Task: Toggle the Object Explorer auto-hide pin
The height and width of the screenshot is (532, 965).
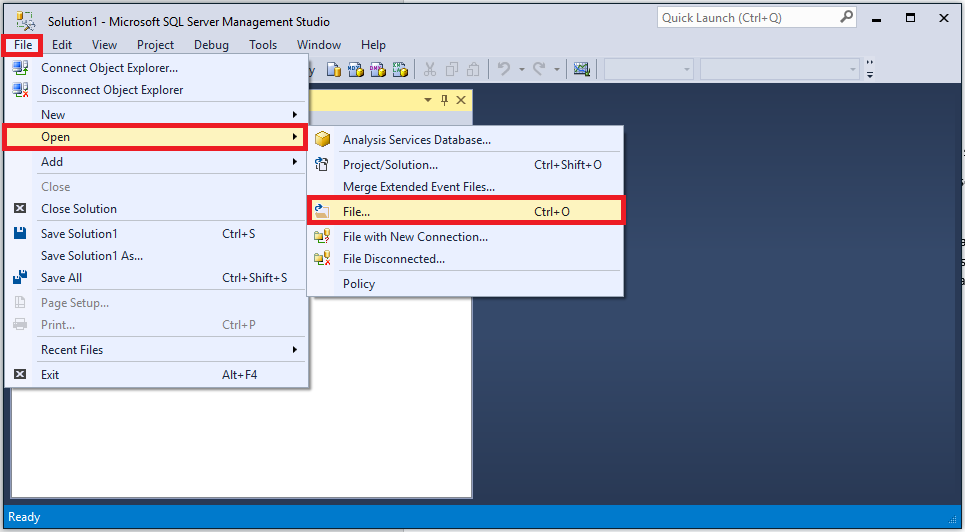Action: (444, 100)
